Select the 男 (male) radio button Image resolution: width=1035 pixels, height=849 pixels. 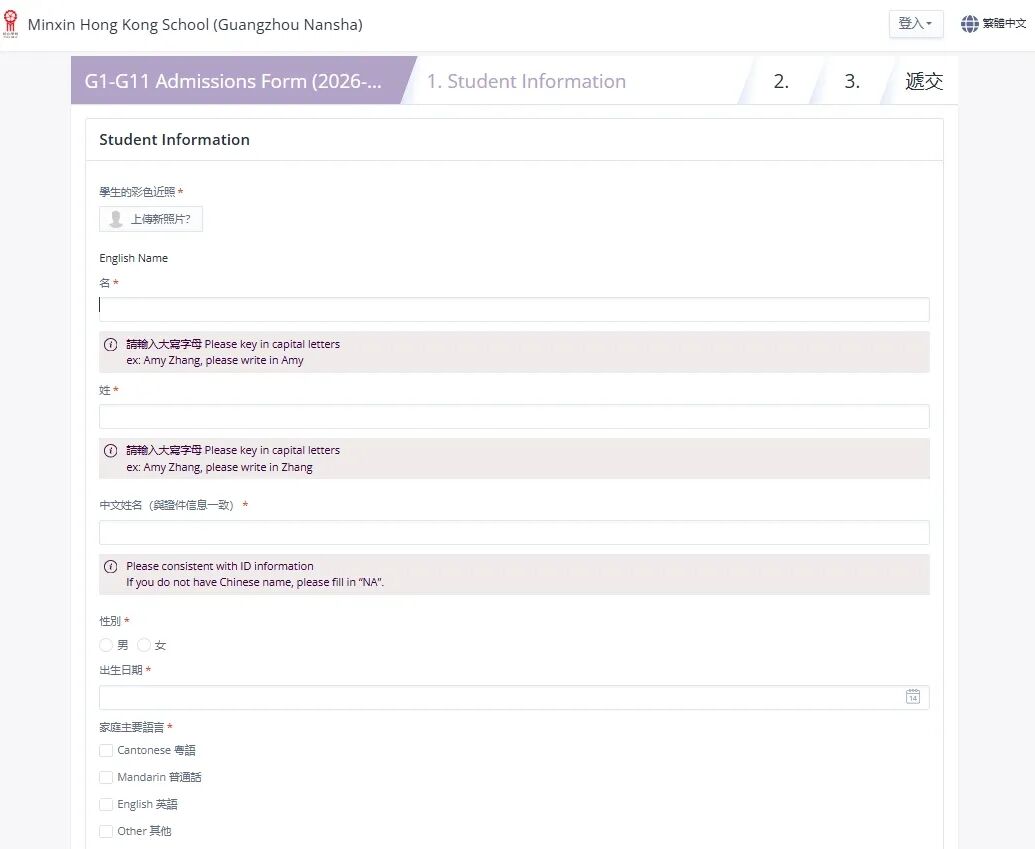tap(106, 645)
